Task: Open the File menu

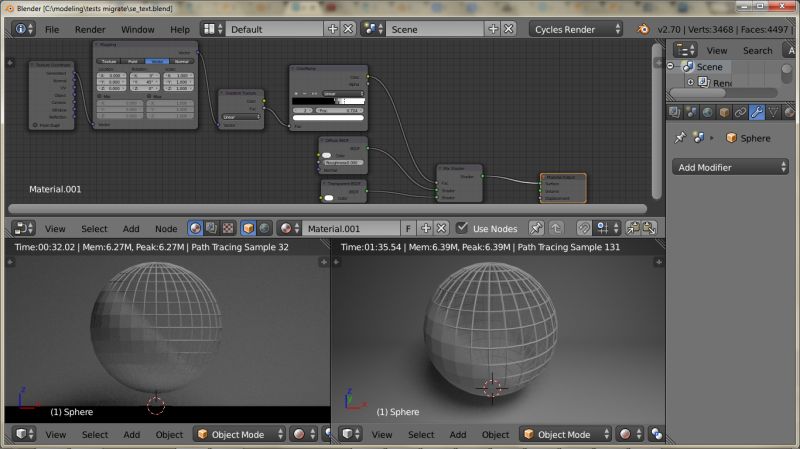Action: click(x=52, y=30)
